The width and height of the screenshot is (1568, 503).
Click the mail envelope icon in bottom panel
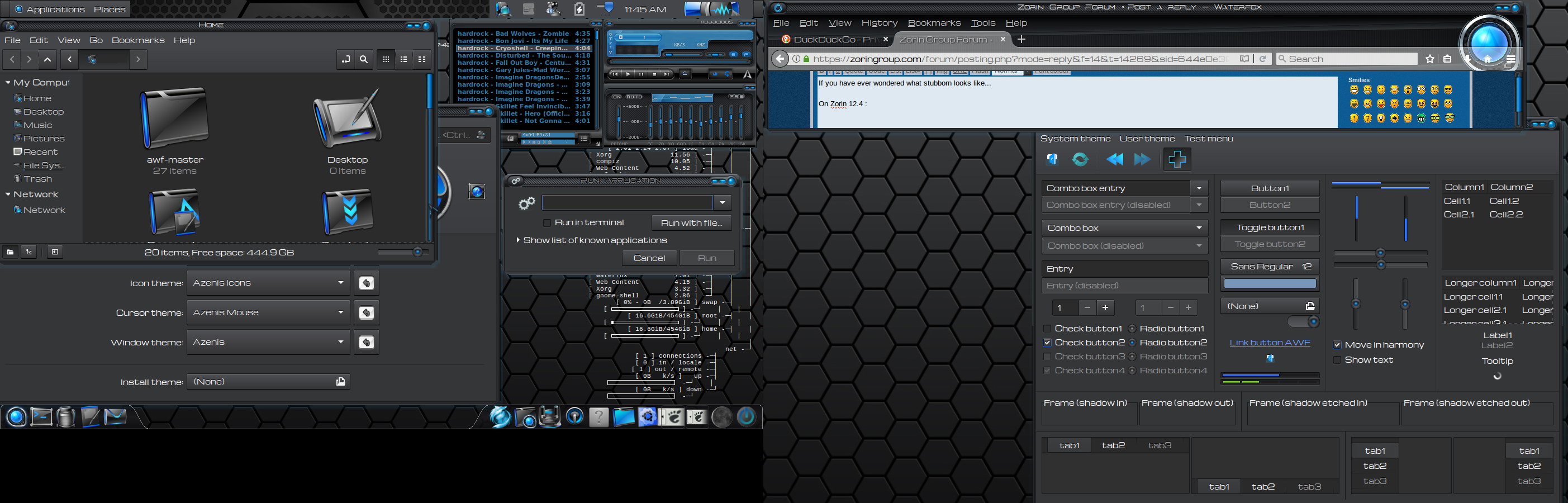[x=115, y=416]
